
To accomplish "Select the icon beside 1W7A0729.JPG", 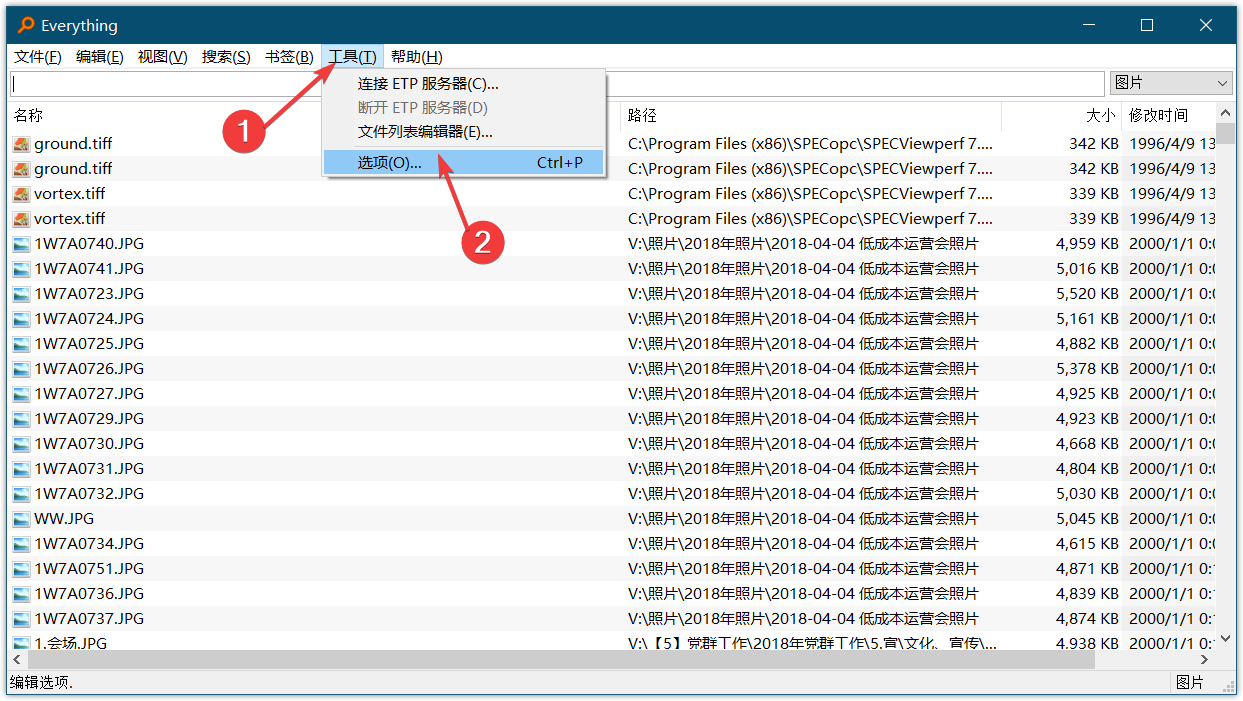I will tap(21, 418).
